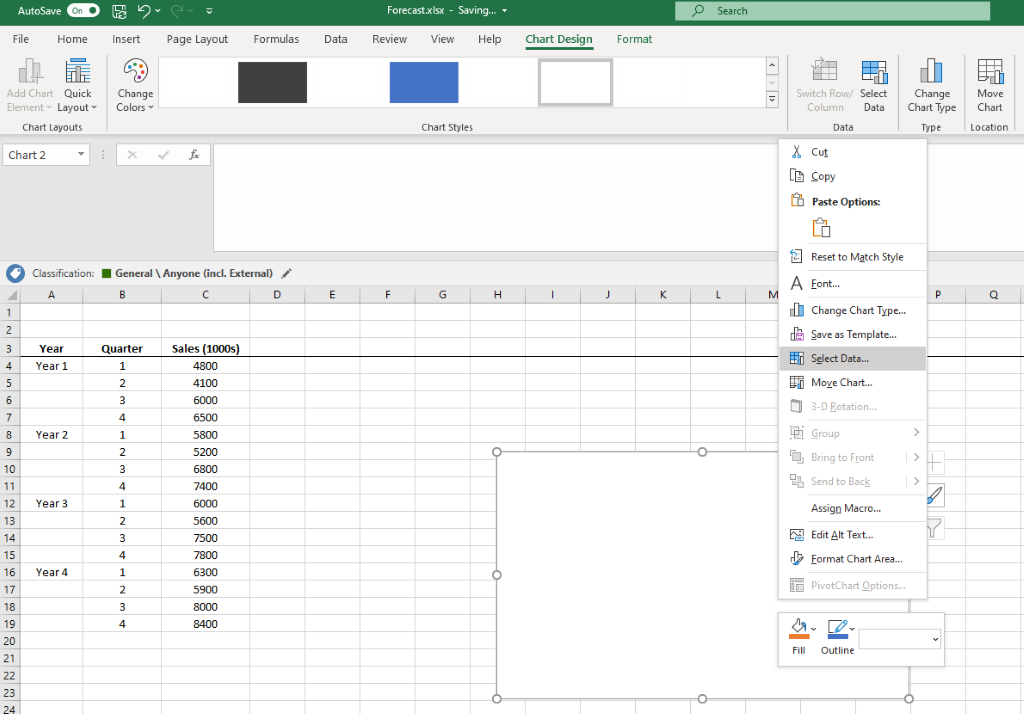Click Format Chart Area... menu entry

856,559
